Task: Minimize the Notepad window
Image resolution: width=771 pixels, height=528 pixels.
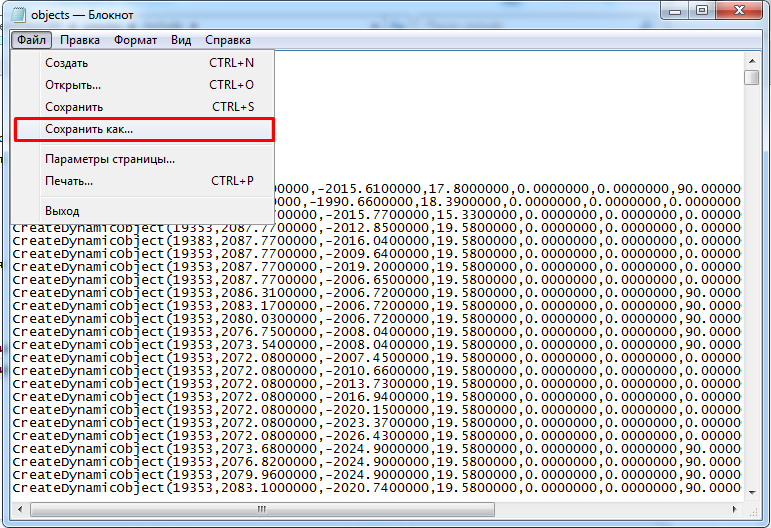Action: [675, 10]
